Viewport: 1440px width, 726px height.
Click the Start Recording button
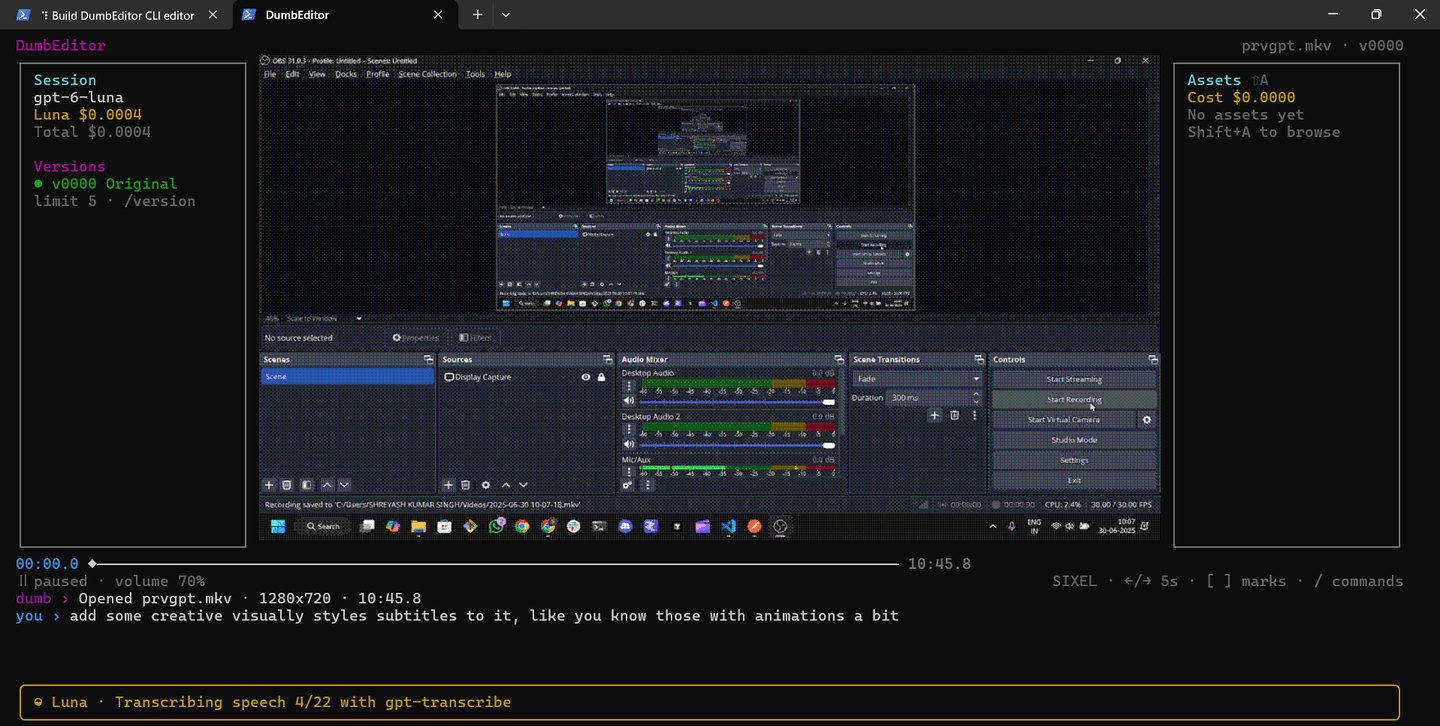point(1074,400)
